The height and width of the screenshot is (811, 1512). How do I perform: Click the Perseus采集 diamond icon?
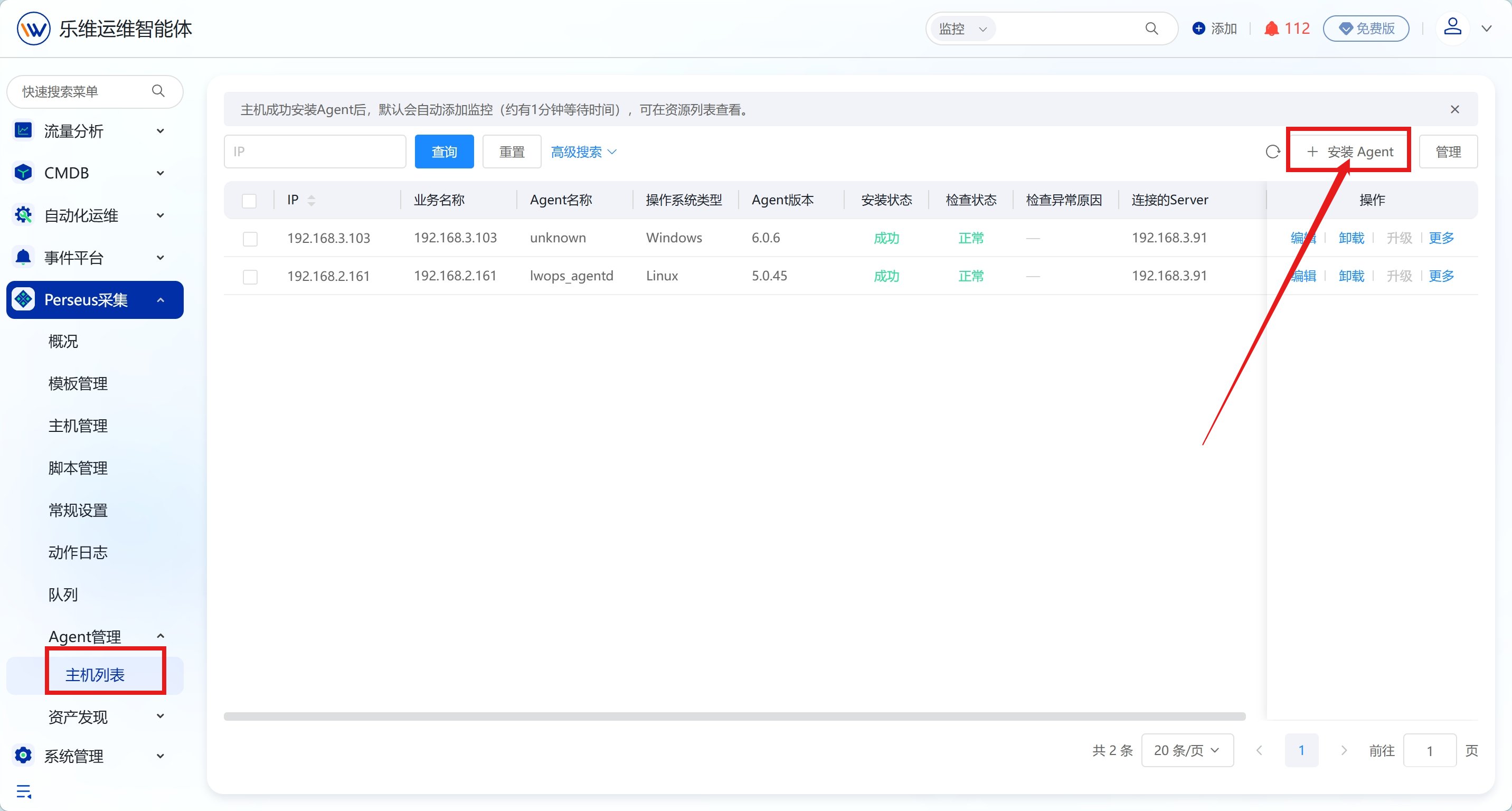23,299
